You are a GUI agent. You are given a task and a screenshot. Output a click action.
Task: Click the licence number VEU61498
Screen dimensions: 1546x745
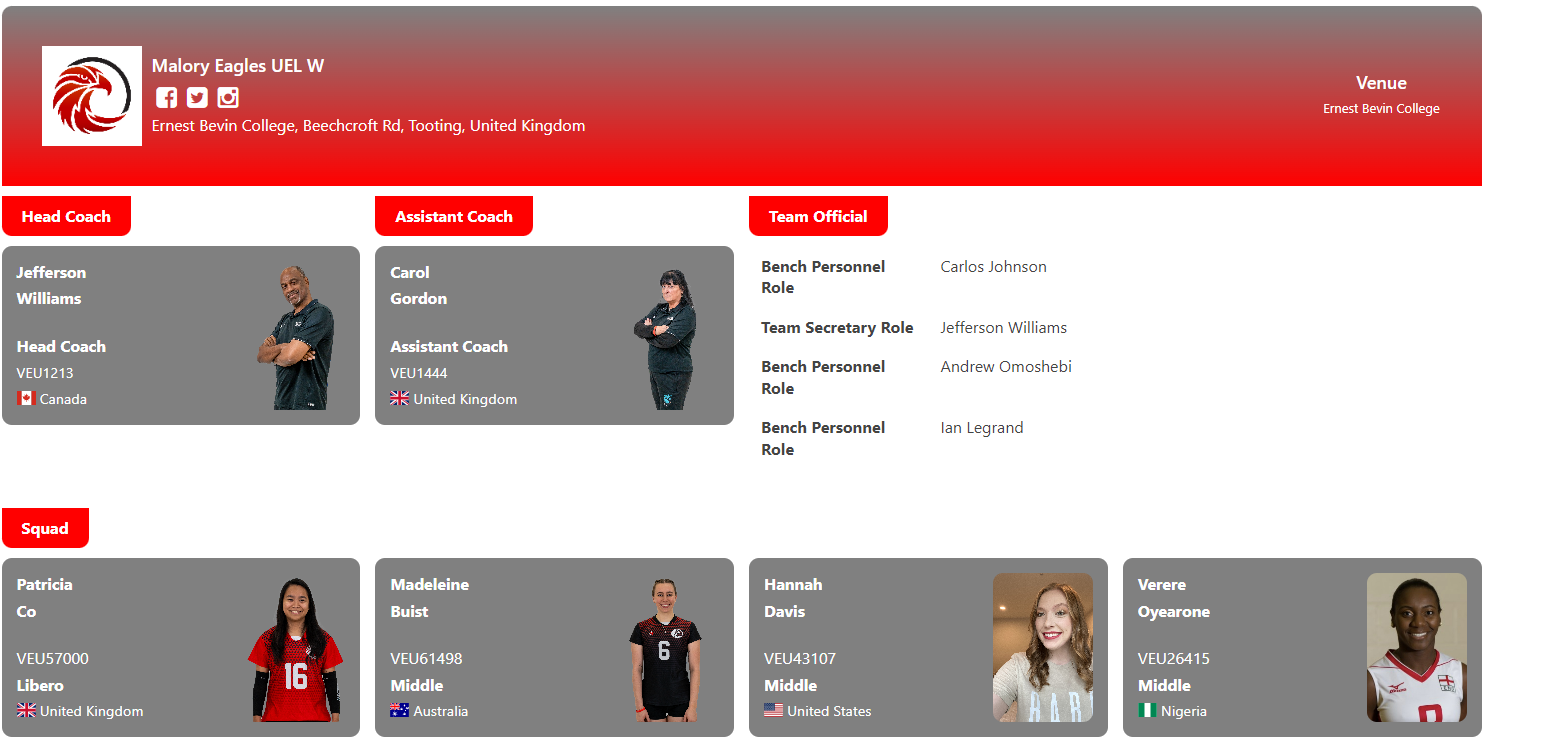[426, 658]
